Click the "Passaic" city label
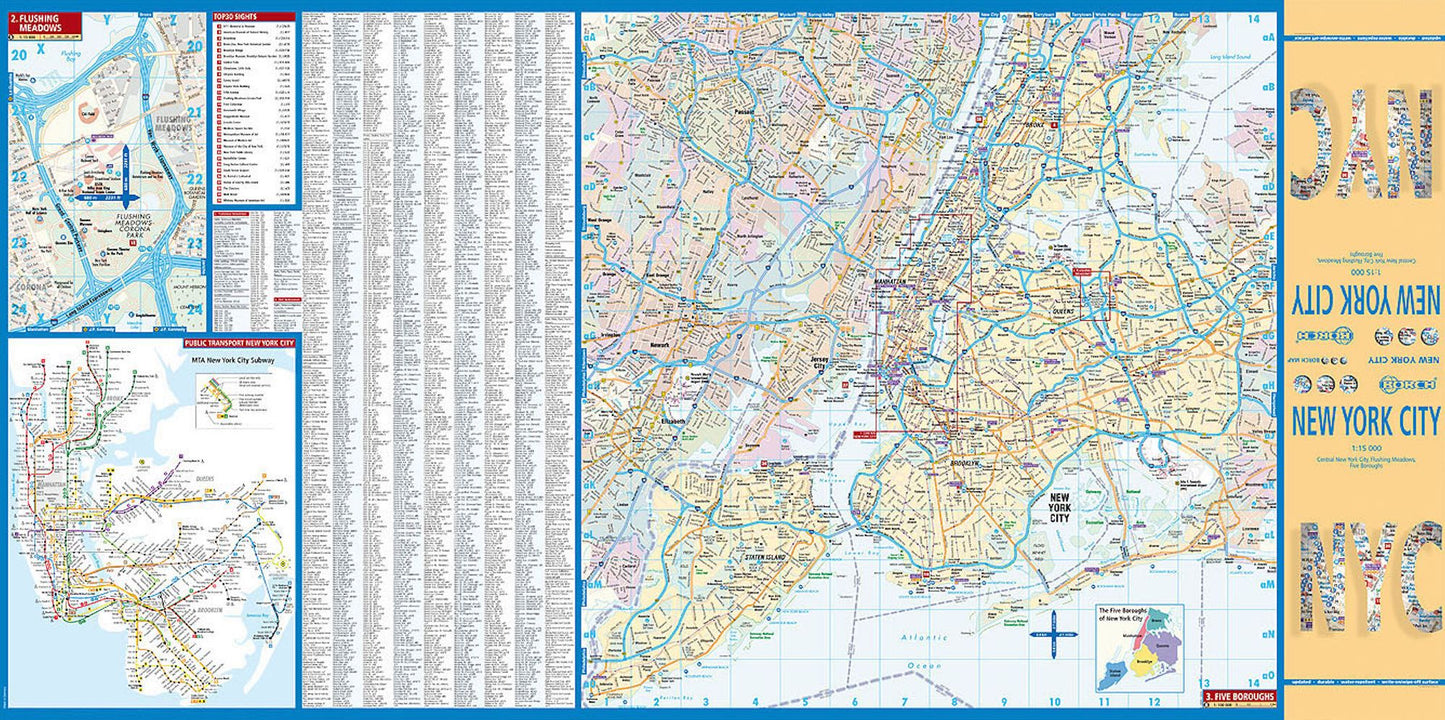The image size is (1445, 720). click(744, 112)
